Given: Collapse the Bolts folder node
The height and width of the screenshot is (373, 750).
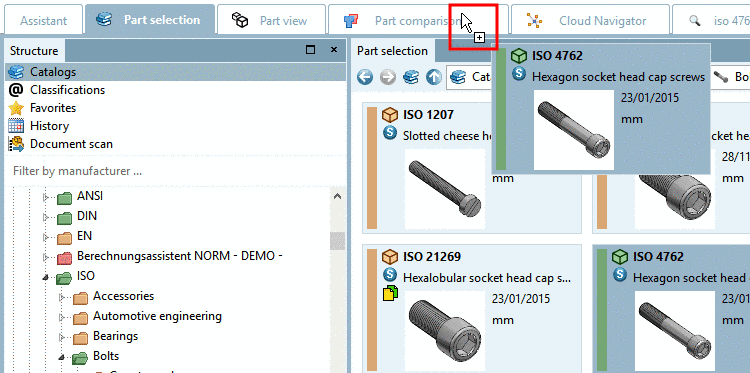Looking at the screenshot, I should 62,357.
